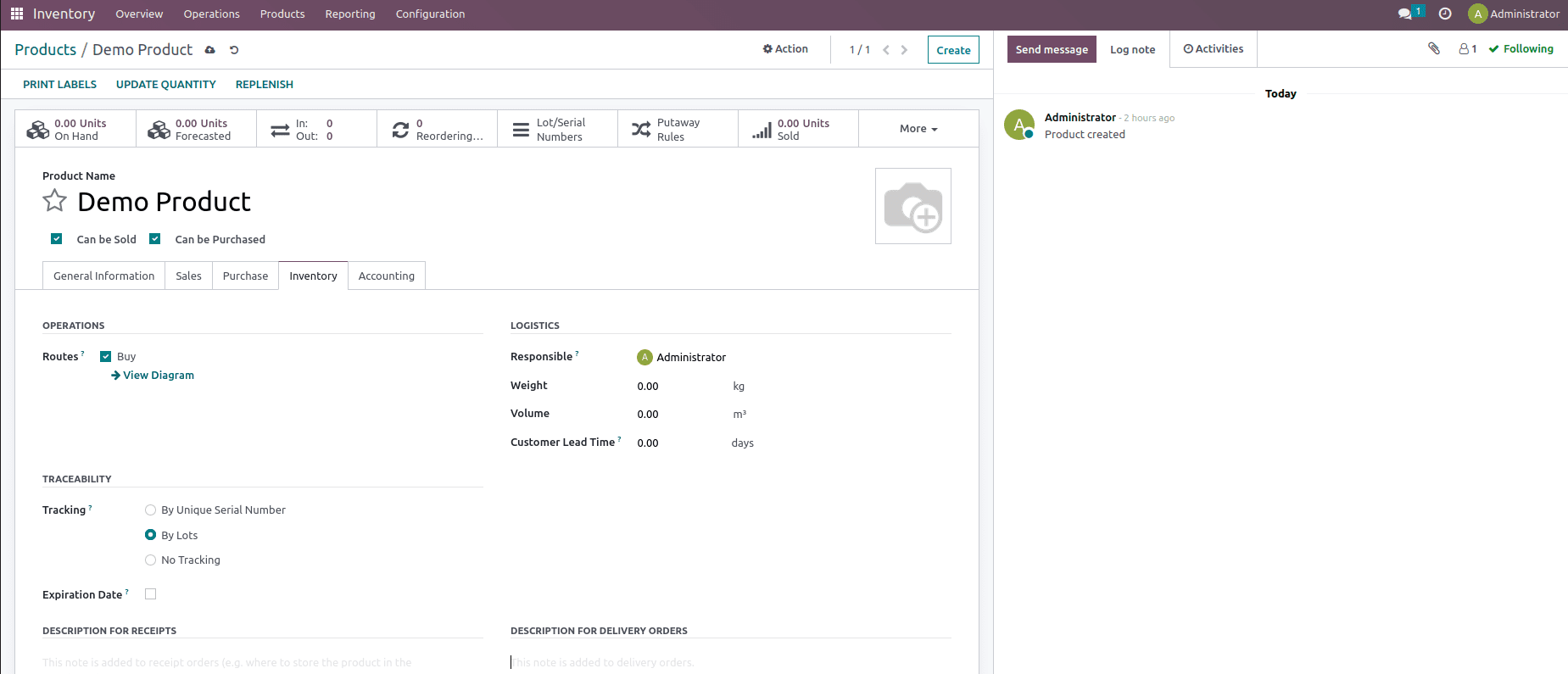Image resolution: width=1568 pixels, height=674 pixels.
Task: Show followers list icon
Action: coord(1468,49)
